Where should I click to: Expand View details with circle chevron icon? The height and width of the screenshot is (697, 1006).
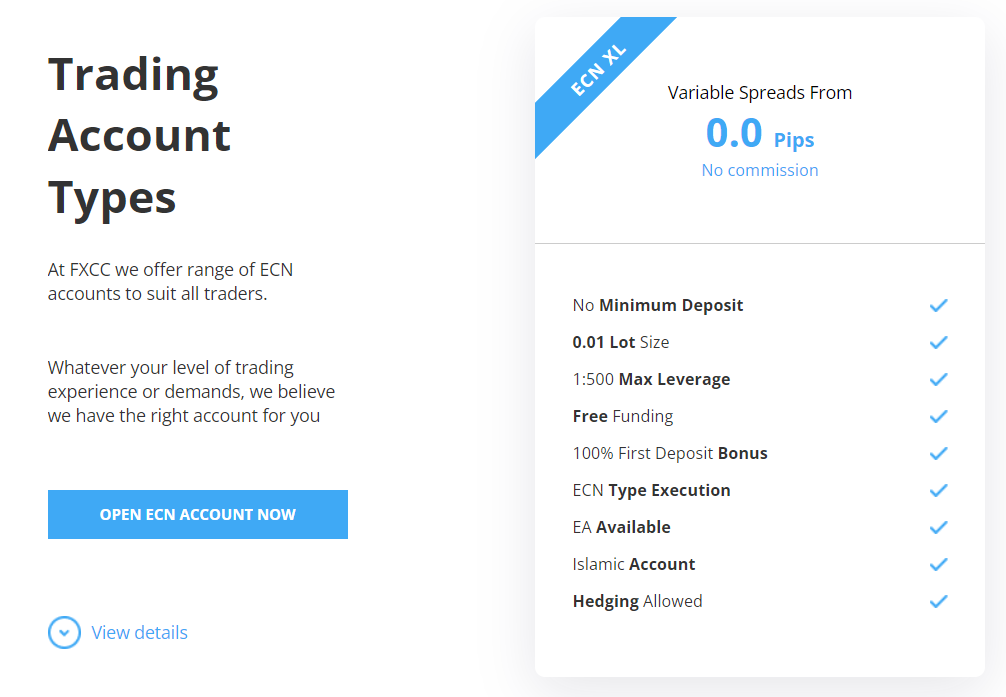click(x=64, y=632)
